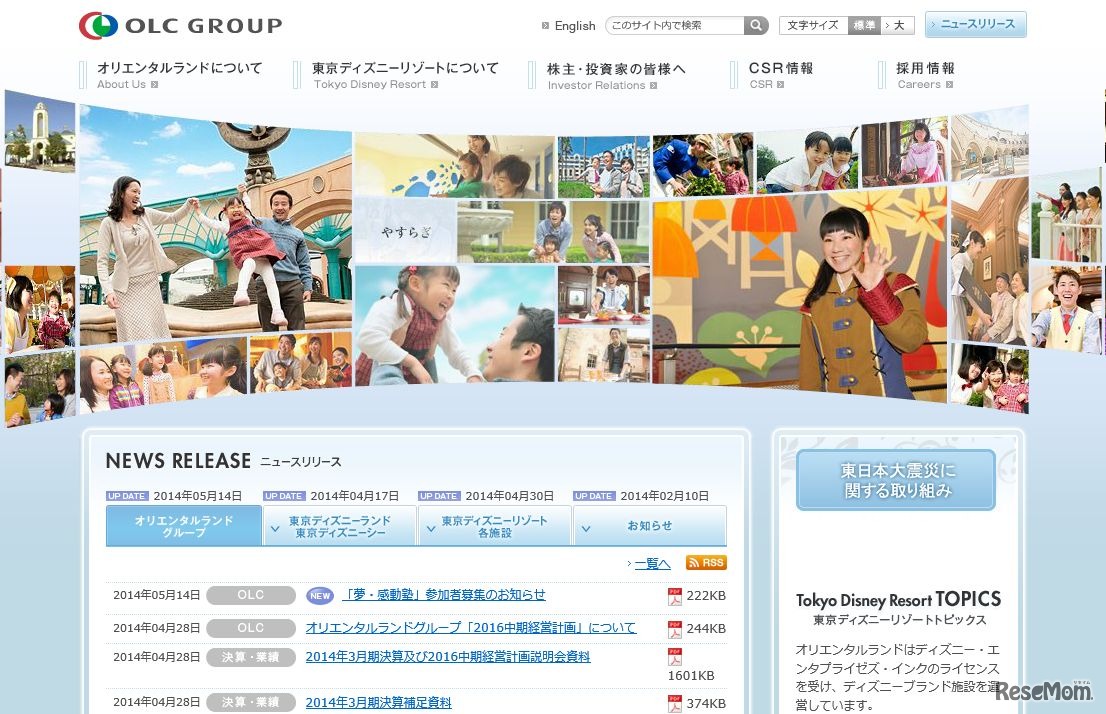Click arrow icon next to About Us

click(154, 85)
